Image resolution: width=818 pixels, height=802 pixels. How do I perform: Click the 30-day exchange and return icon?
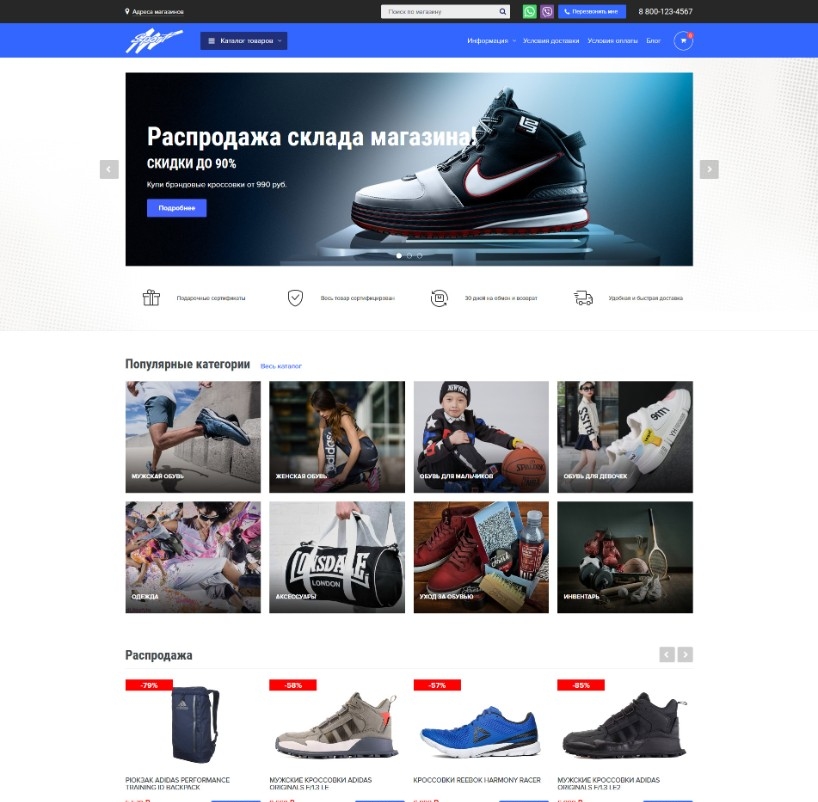pyautogui.click(x=439, y=298)
